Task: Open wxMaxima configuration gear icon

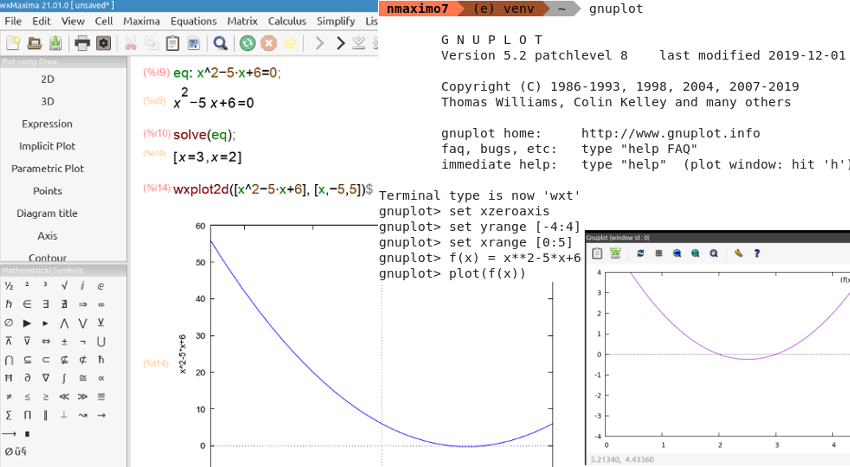Action: pos(104,43)
